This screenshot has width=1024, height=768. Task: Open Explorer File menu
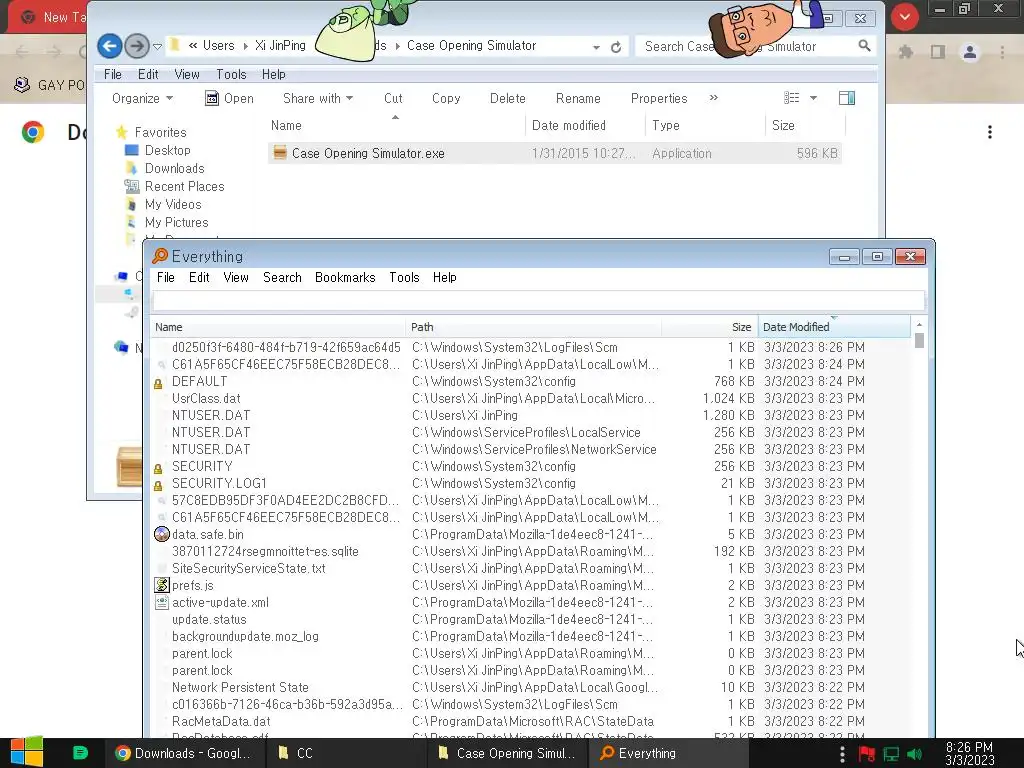coord(113,74)
